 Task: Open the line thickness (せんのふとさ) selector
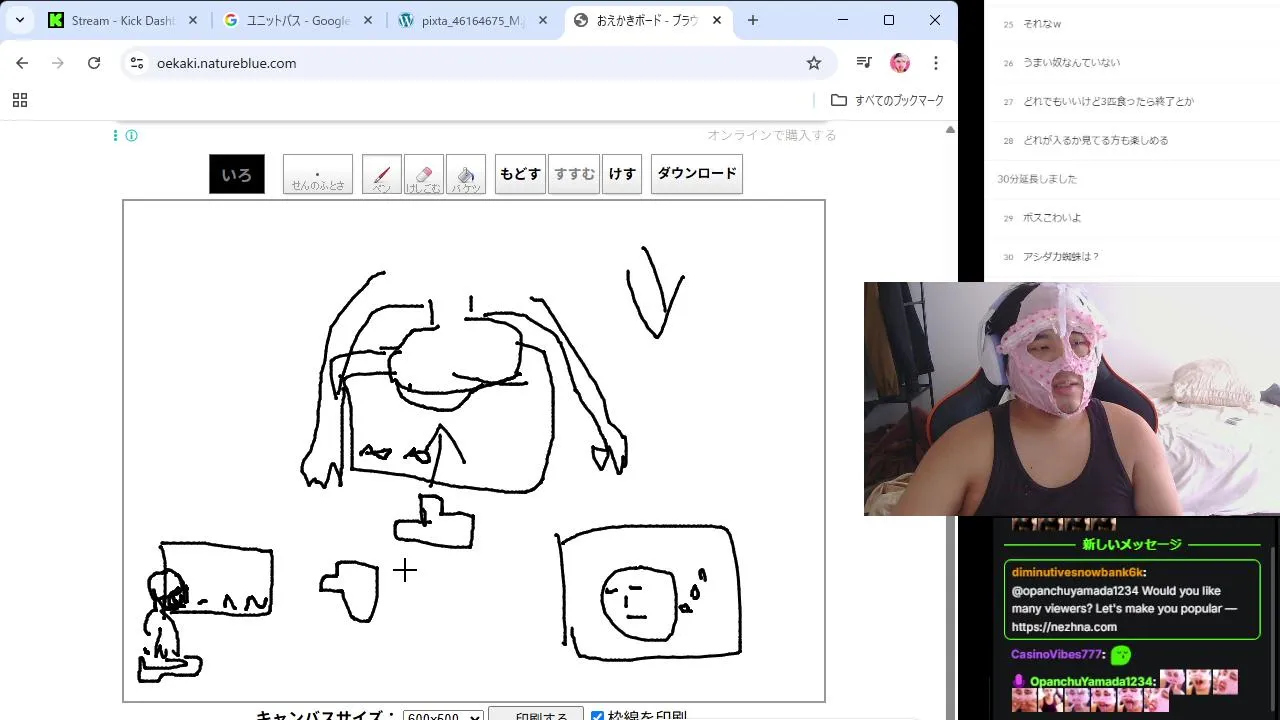318,174
